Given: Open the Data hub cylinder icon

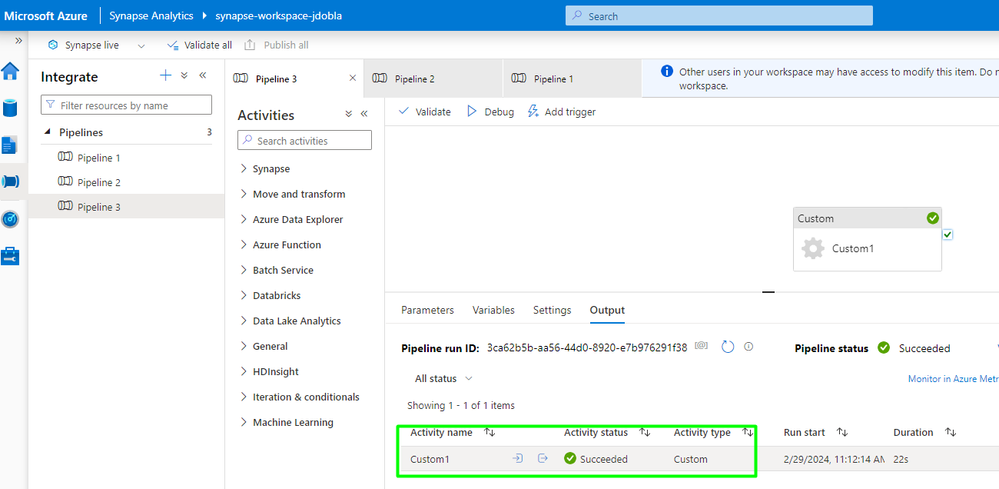Looking at the screenshot, I should click(10, 108).
